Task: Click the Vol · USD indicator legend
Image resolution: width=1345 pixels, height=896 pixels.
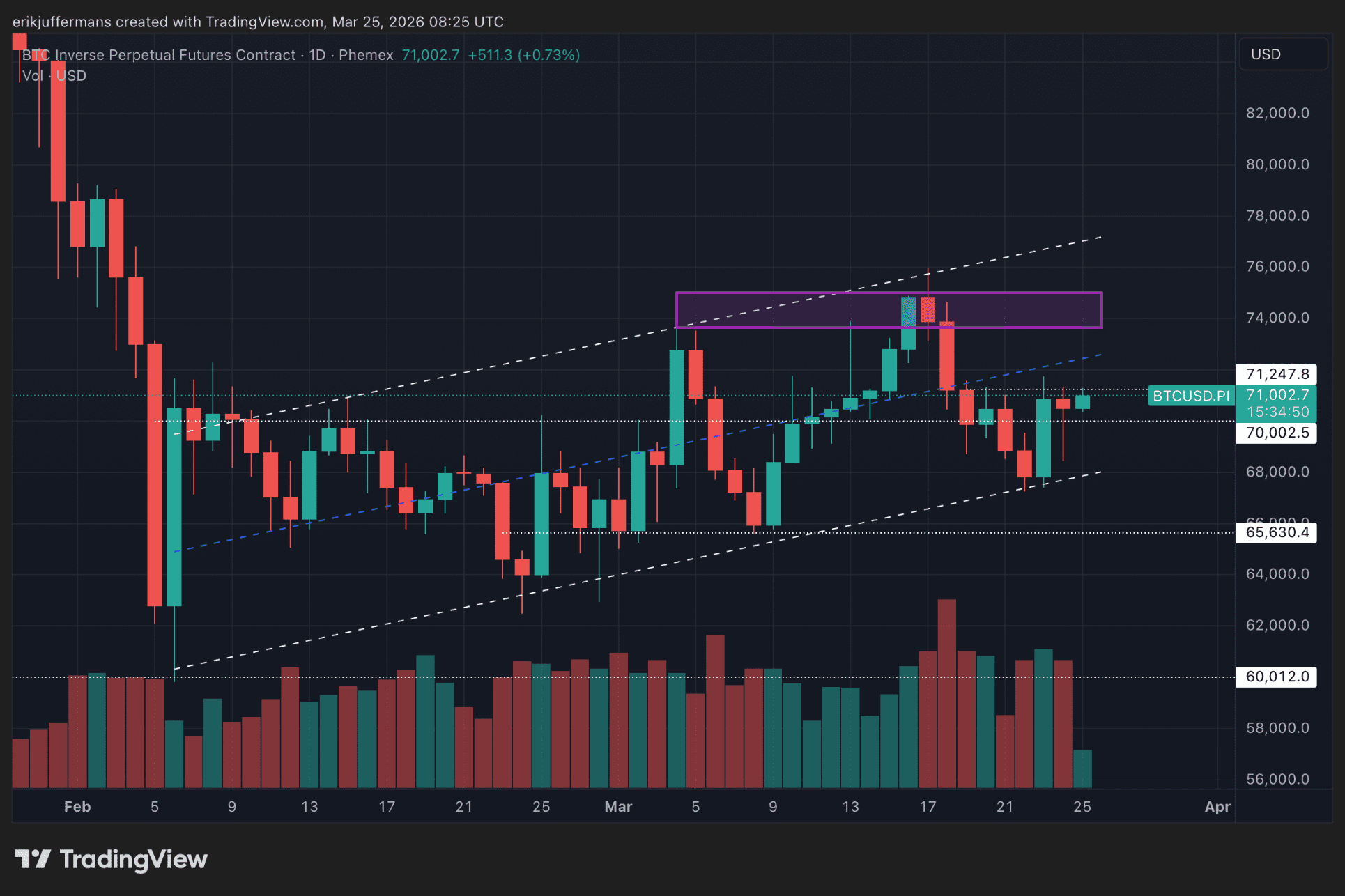Action: pos(54,76)
